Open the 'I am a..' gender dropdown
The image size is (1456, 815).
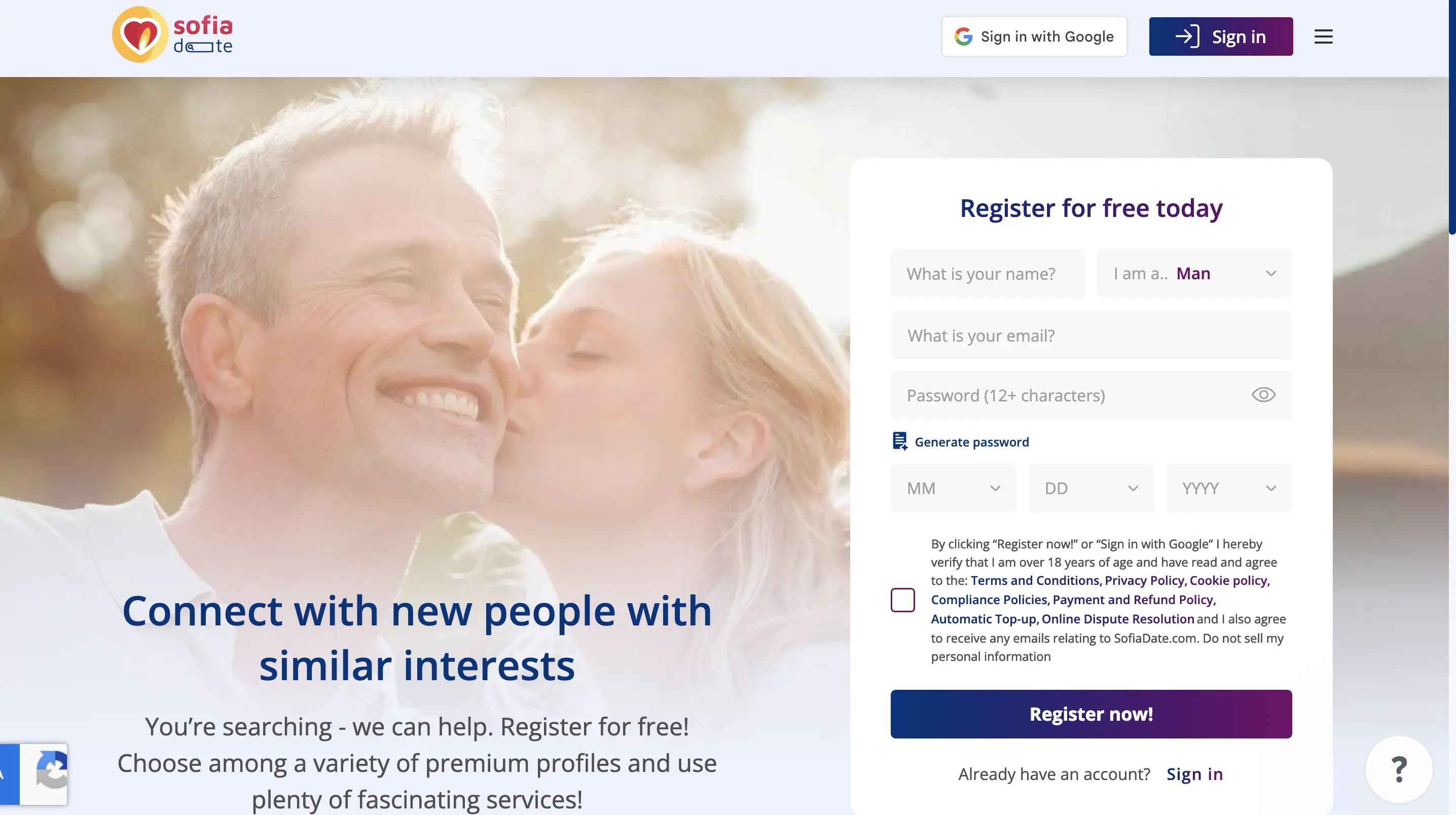pyautogui.click(x=1194, y=274)
